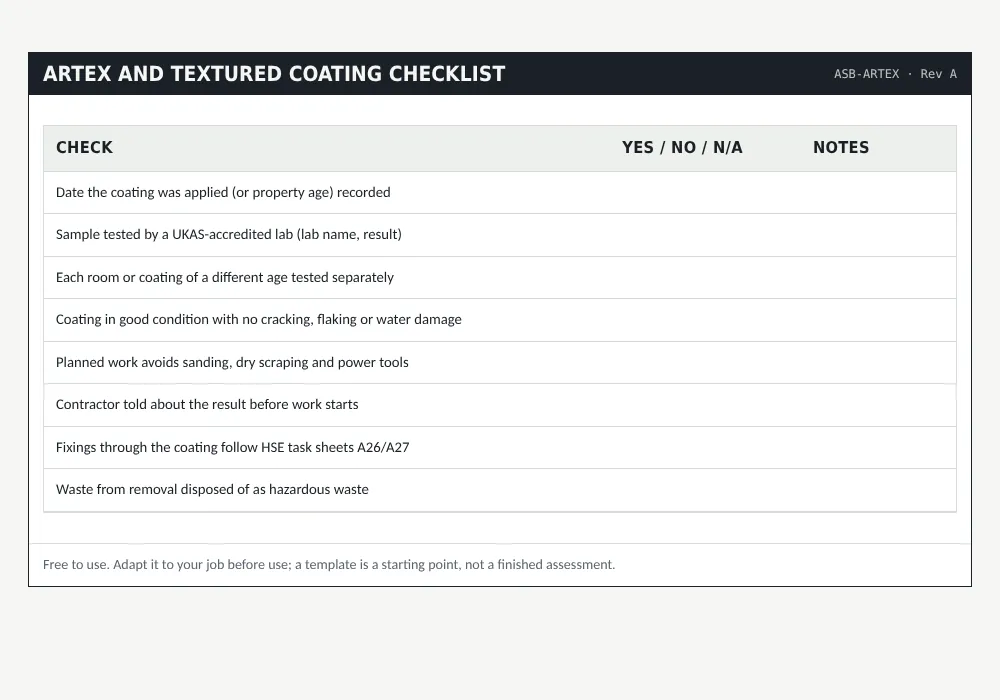This screenshot has height=700, width=1000.
Task: Click the 'CHECK' column header
Action: tap(84, 147)
